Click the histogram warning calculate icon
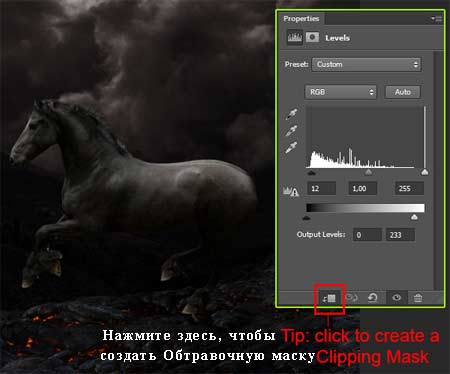Viewport: 450px width, 374px height. click(x=291, y=191)
